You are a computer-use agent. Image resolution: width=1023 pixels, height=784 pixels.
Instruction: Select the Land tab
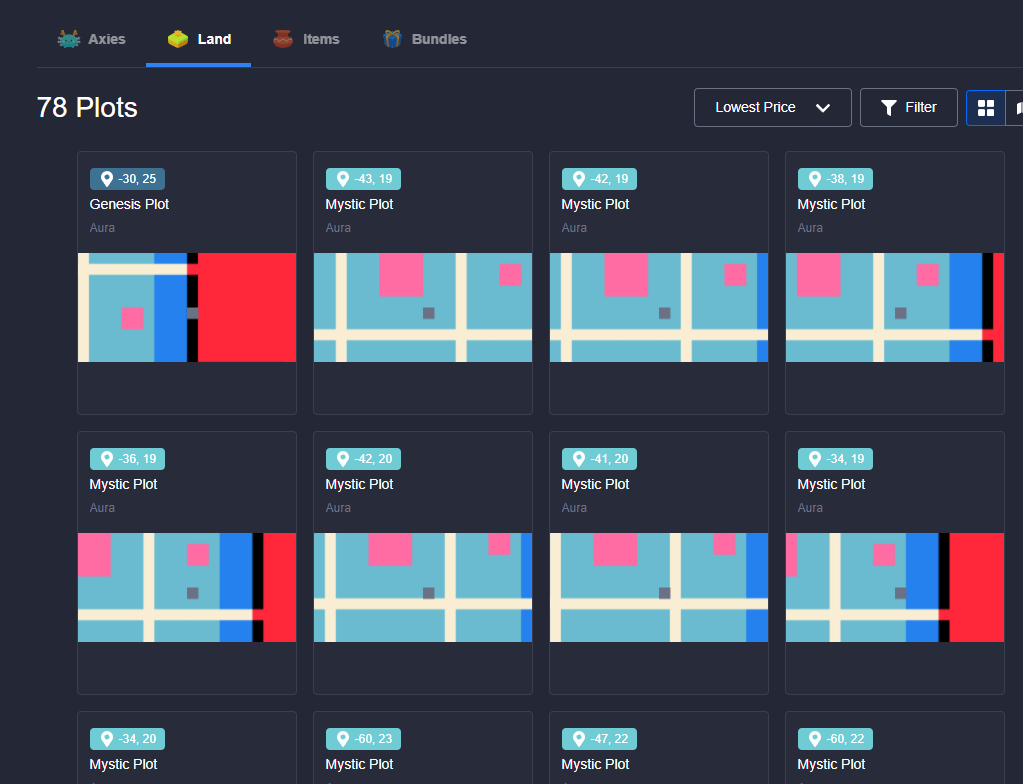(199, 39)
